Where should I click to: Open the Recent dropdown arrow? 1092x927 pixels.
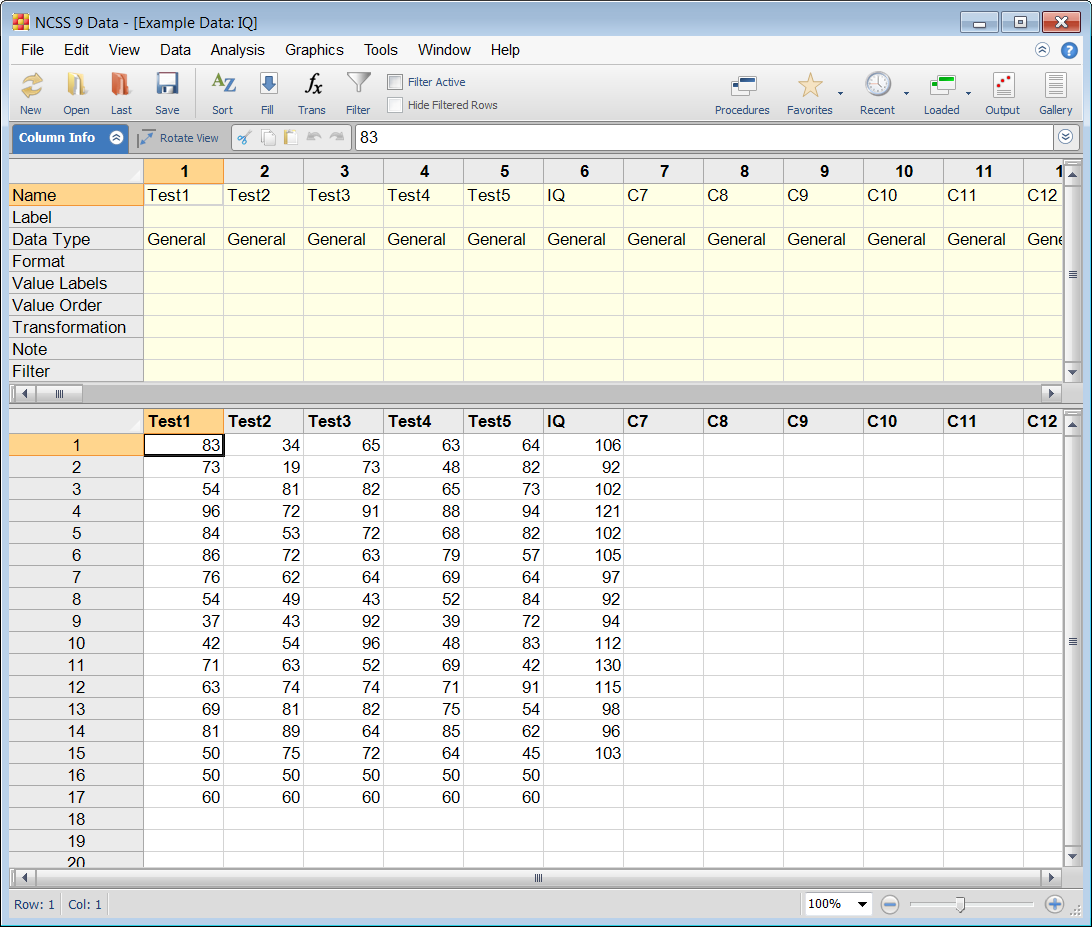click(906, 93)
